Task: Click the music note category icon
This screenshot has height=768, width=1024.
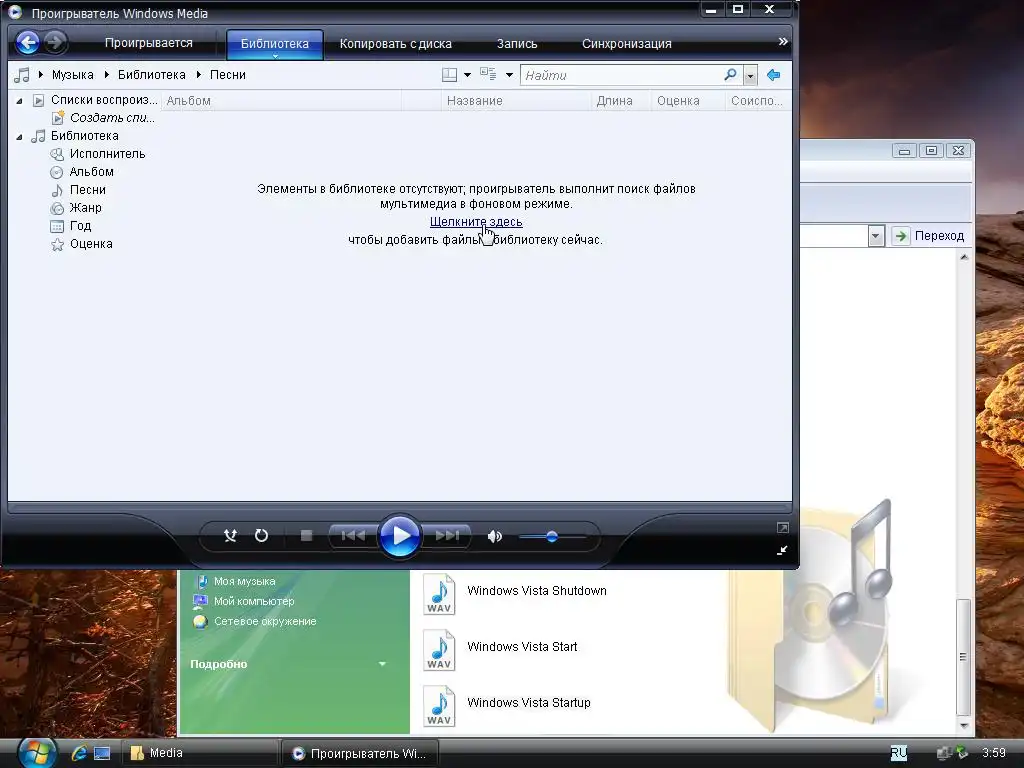Action: tap(22, 75)
